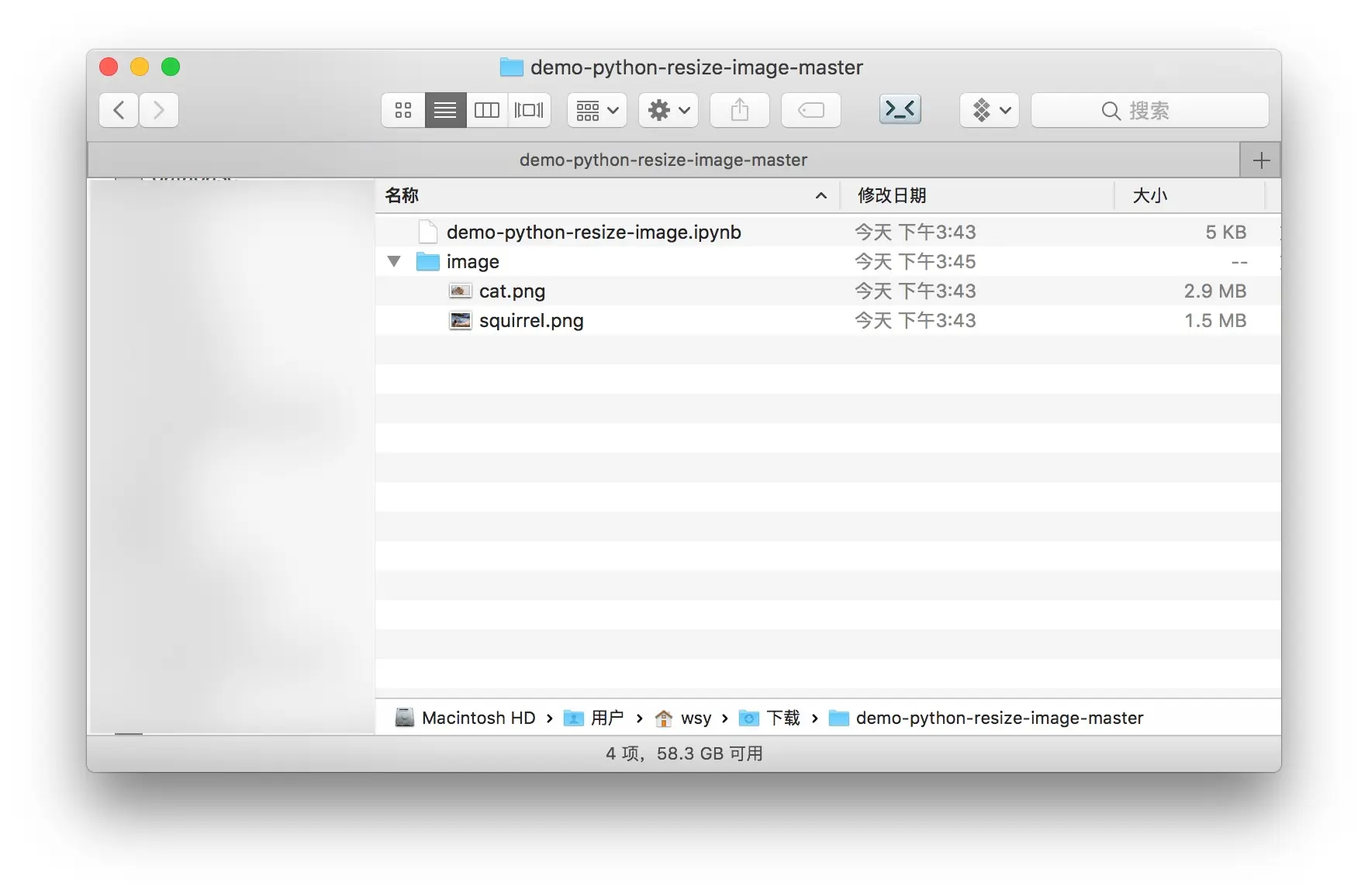This screenshot has height=896, width=1368.
Task: Click the 用户 users folder icon
Action: pyautogui.click(x=573, y=719)
